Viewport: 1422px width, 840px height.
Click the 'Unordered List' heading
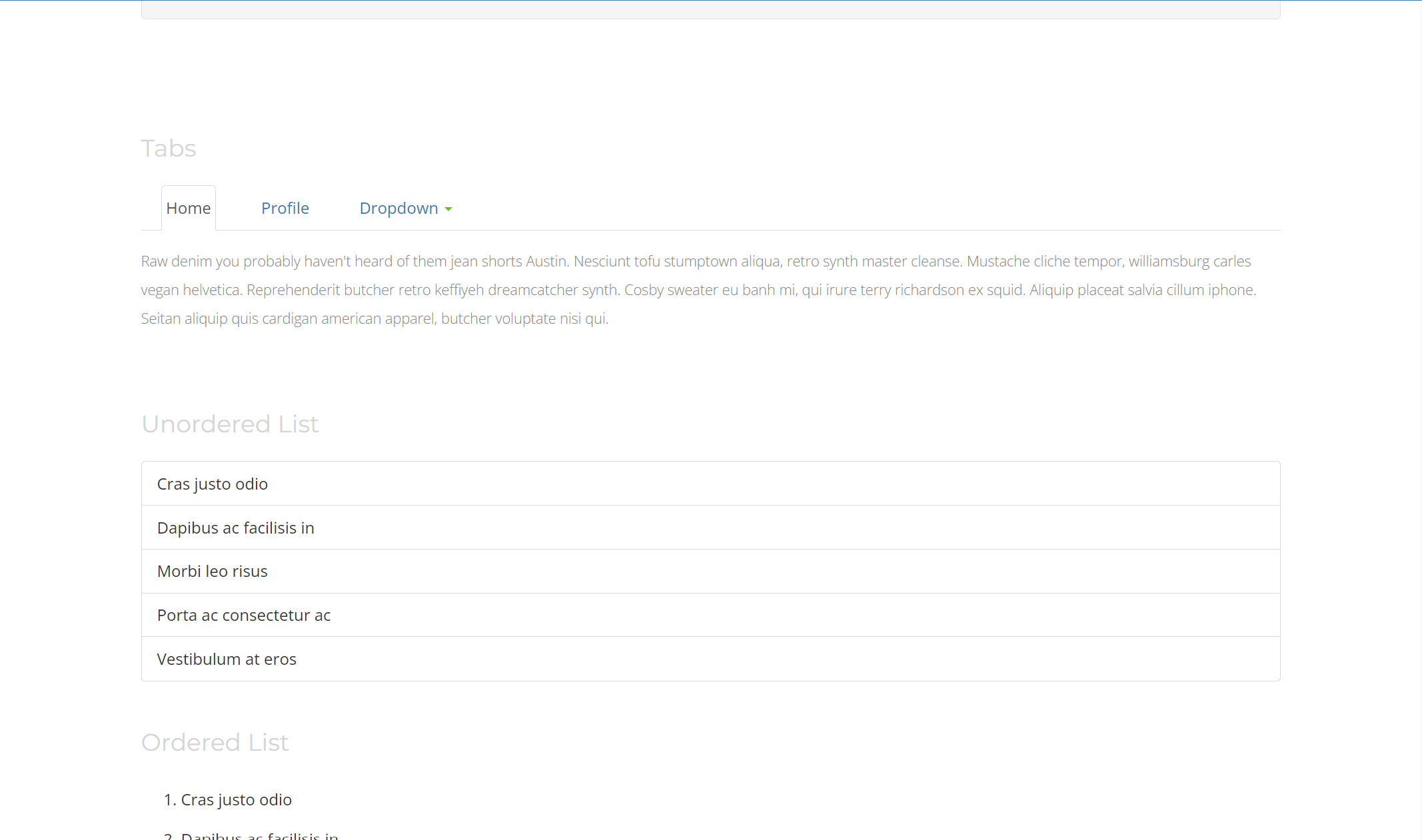(x=229, y=424)
